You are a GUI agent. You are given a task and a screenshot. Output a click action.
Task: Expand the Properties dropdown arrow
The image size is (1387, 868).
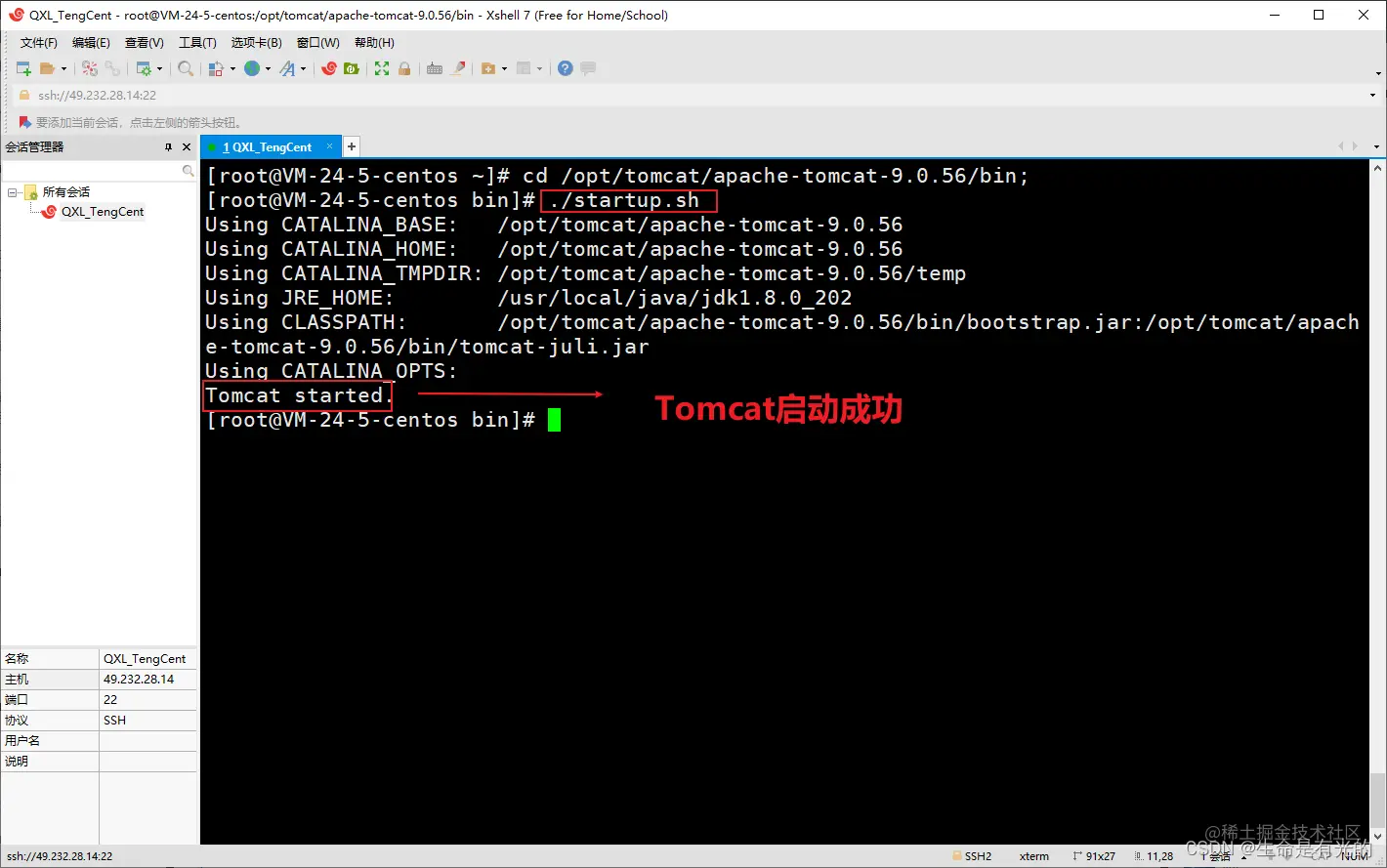(x=159, y=68)
